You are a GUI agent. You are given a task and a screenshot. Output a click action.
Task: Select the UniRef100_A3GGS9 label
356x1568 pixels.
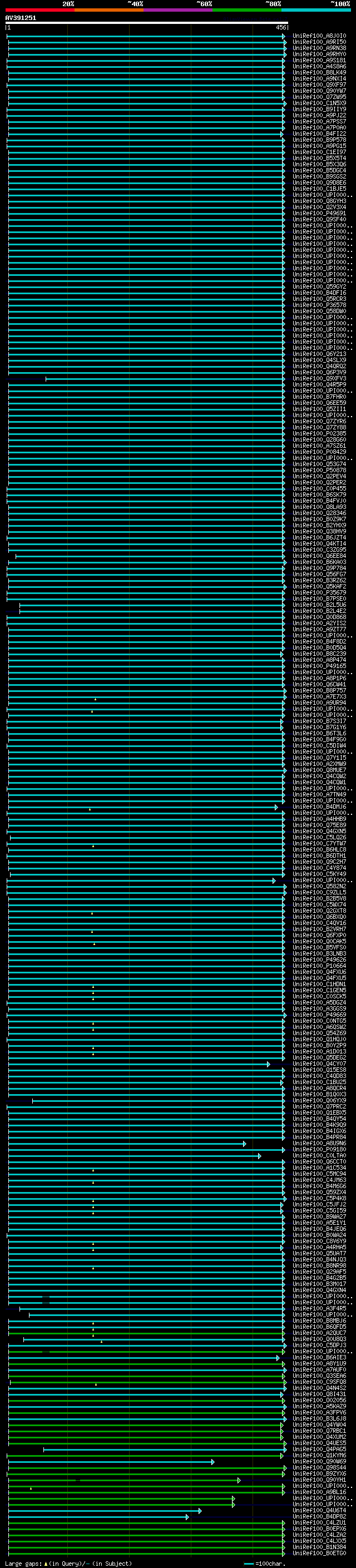click(x=319, y=1008)
